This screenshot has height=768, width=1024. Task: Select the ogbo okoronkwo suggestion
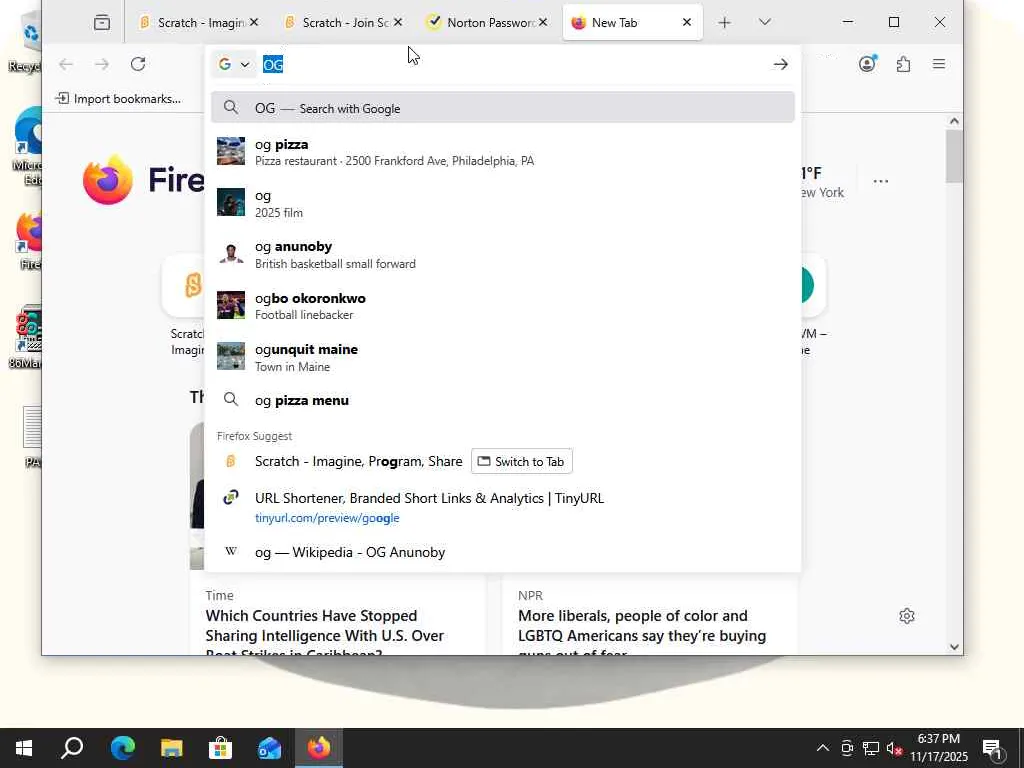[503, 306]
